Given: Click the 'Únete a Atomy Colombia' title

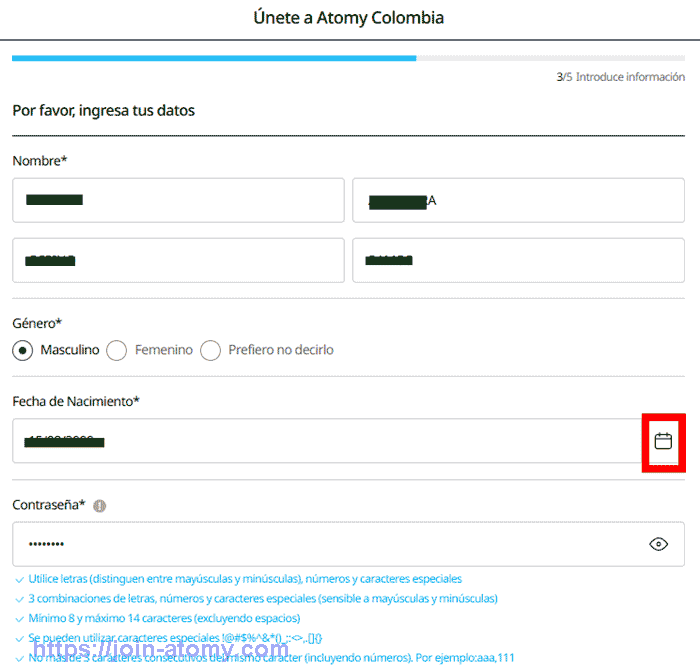Looking at the screenshot, I should [x=349, y=18].
